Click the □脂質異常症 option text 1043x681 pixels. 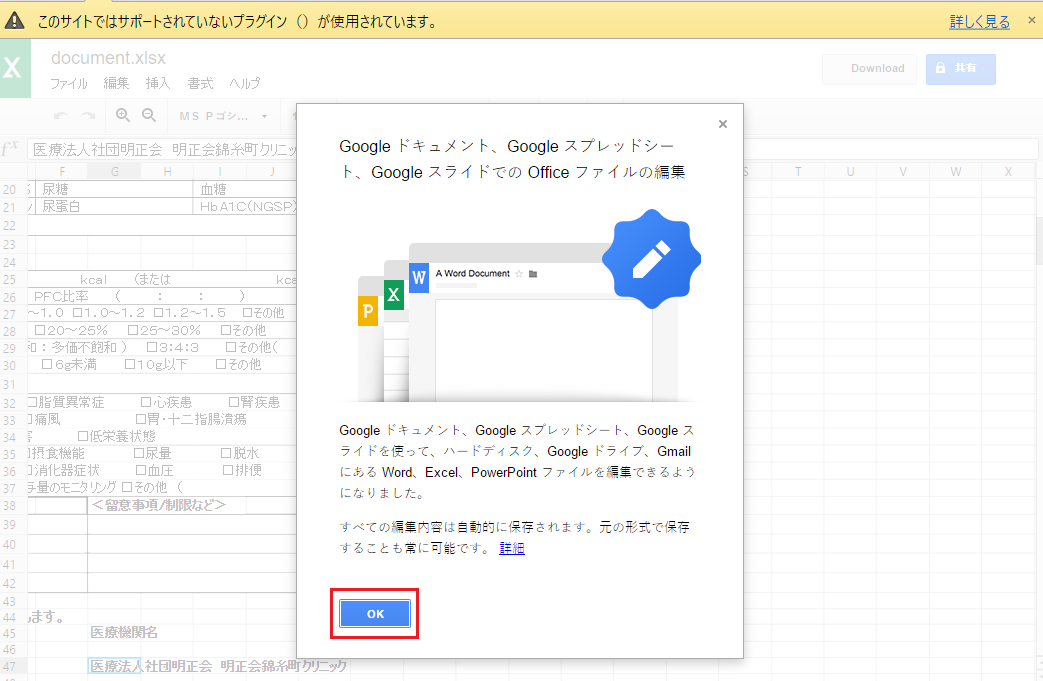pyautogui.click(x=65, y=402)
